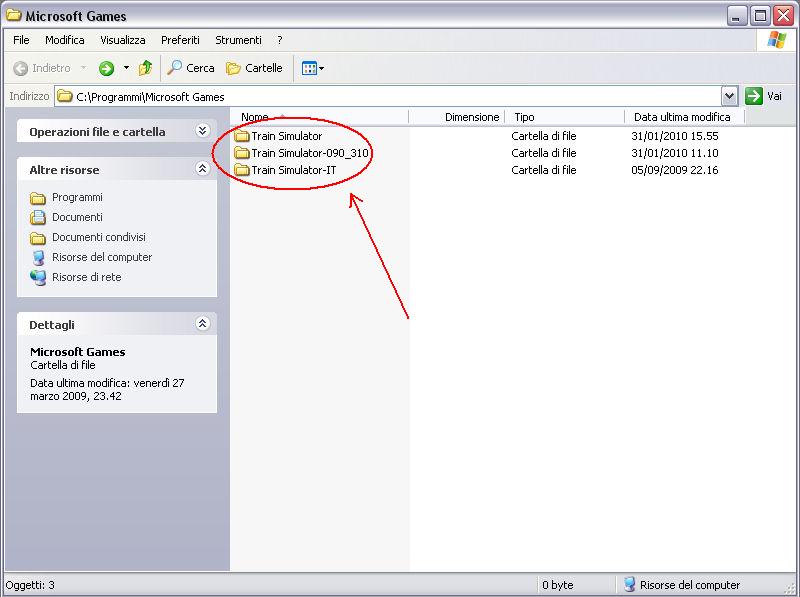800x597 pixels.
Task: Close the Microsoft Games window
Action: coord(784,16)
